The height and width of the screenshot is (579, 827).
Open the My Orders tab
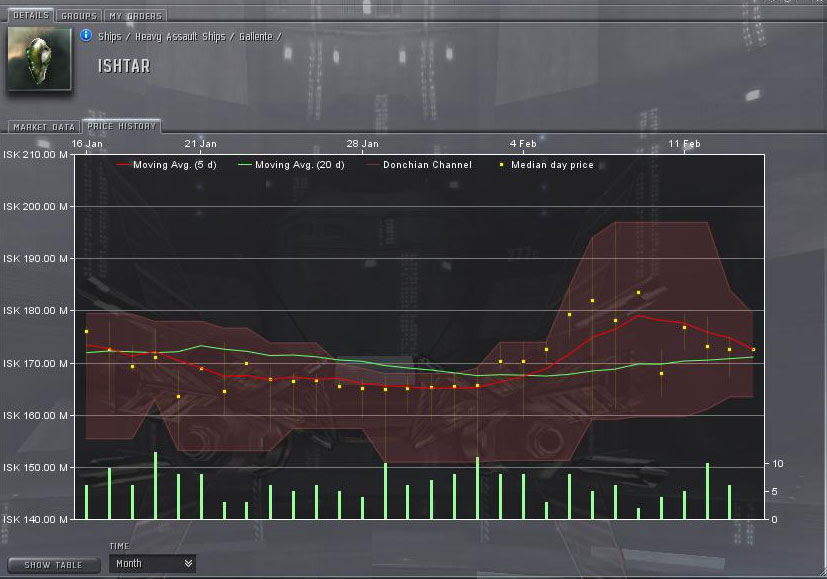(135, 16)
